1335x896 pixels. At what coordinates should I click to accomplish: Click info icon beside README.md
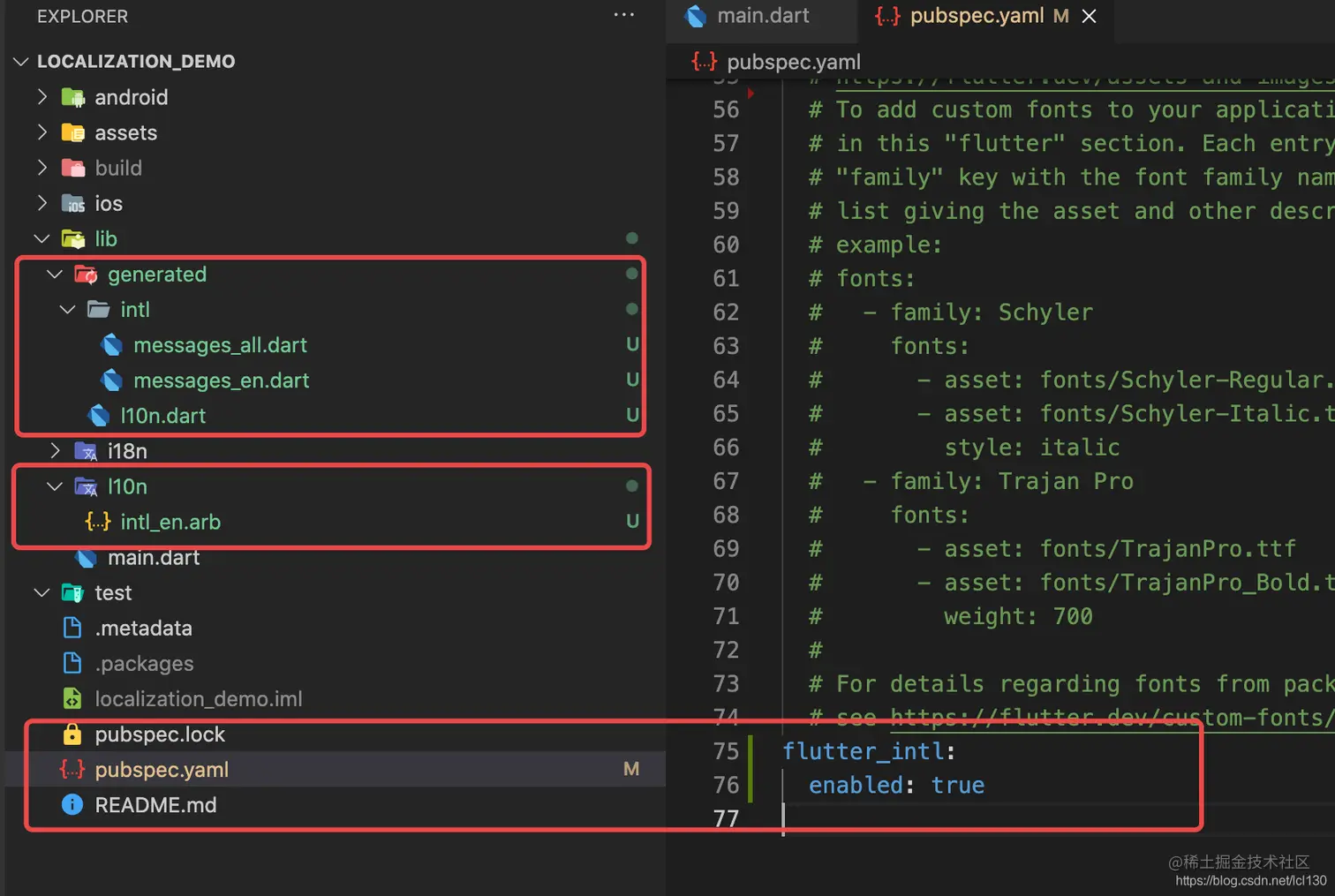[x=72, y=805]
